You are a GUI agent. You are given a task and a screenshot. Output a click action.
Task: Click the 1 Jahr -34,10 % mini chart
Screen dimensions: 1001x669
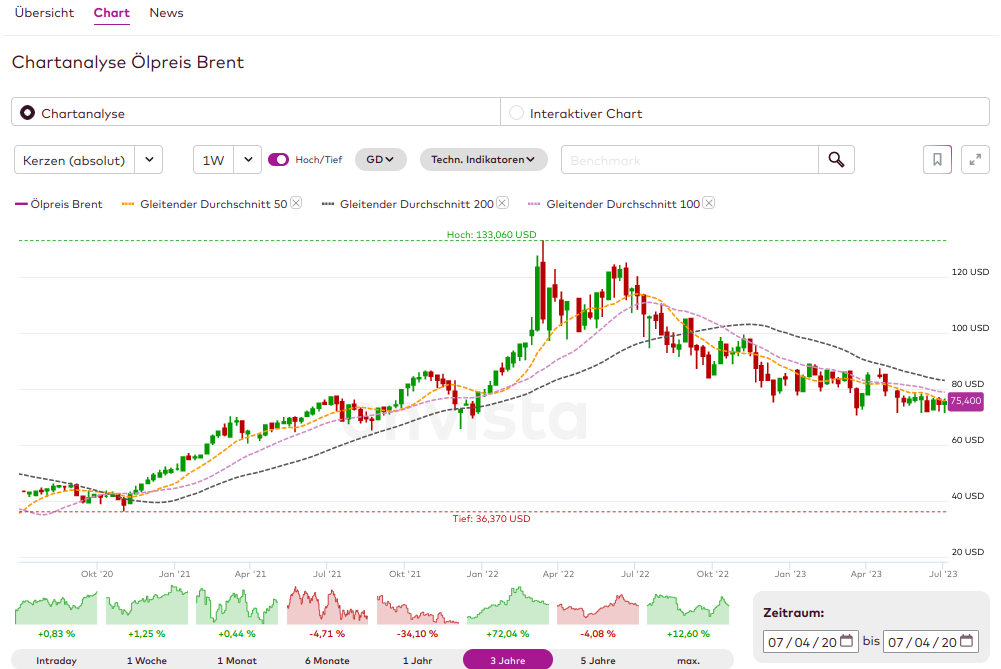pyautogui.click(x=418, y=609)
